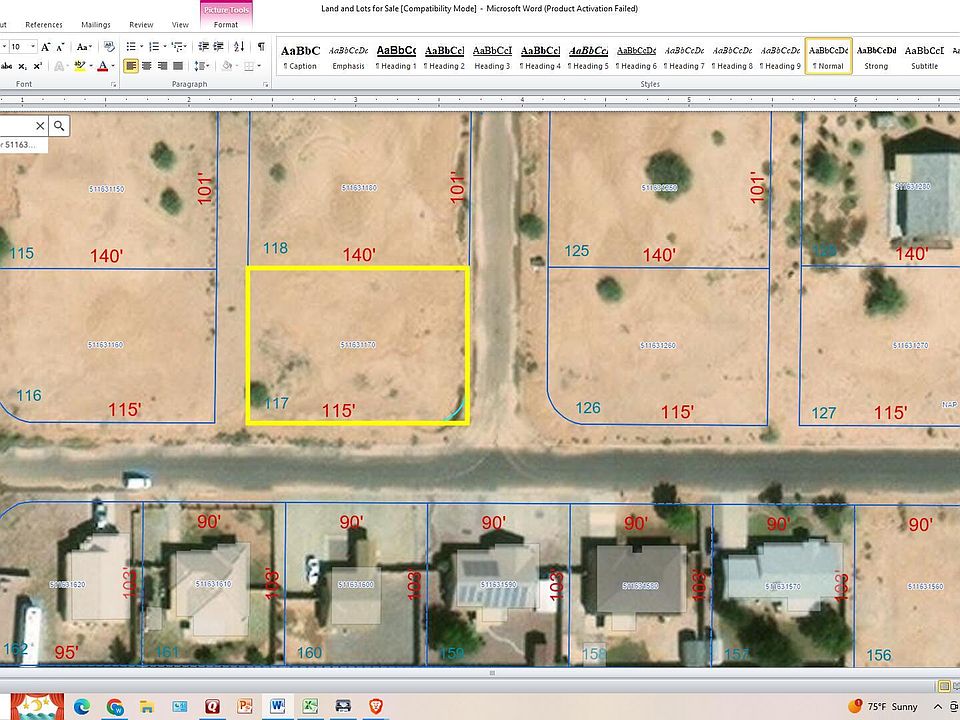Start a bulleted list
960x720 pixels.
click(x=130, y=47)
